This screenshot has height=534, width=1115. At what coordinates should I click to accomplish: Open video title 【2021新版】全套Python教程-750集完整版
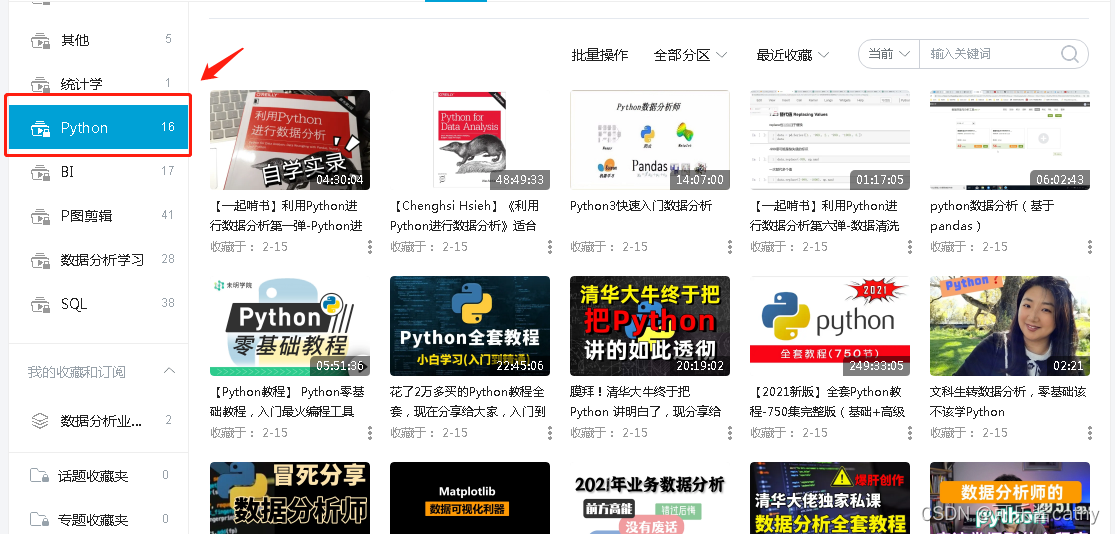point(828,401)
